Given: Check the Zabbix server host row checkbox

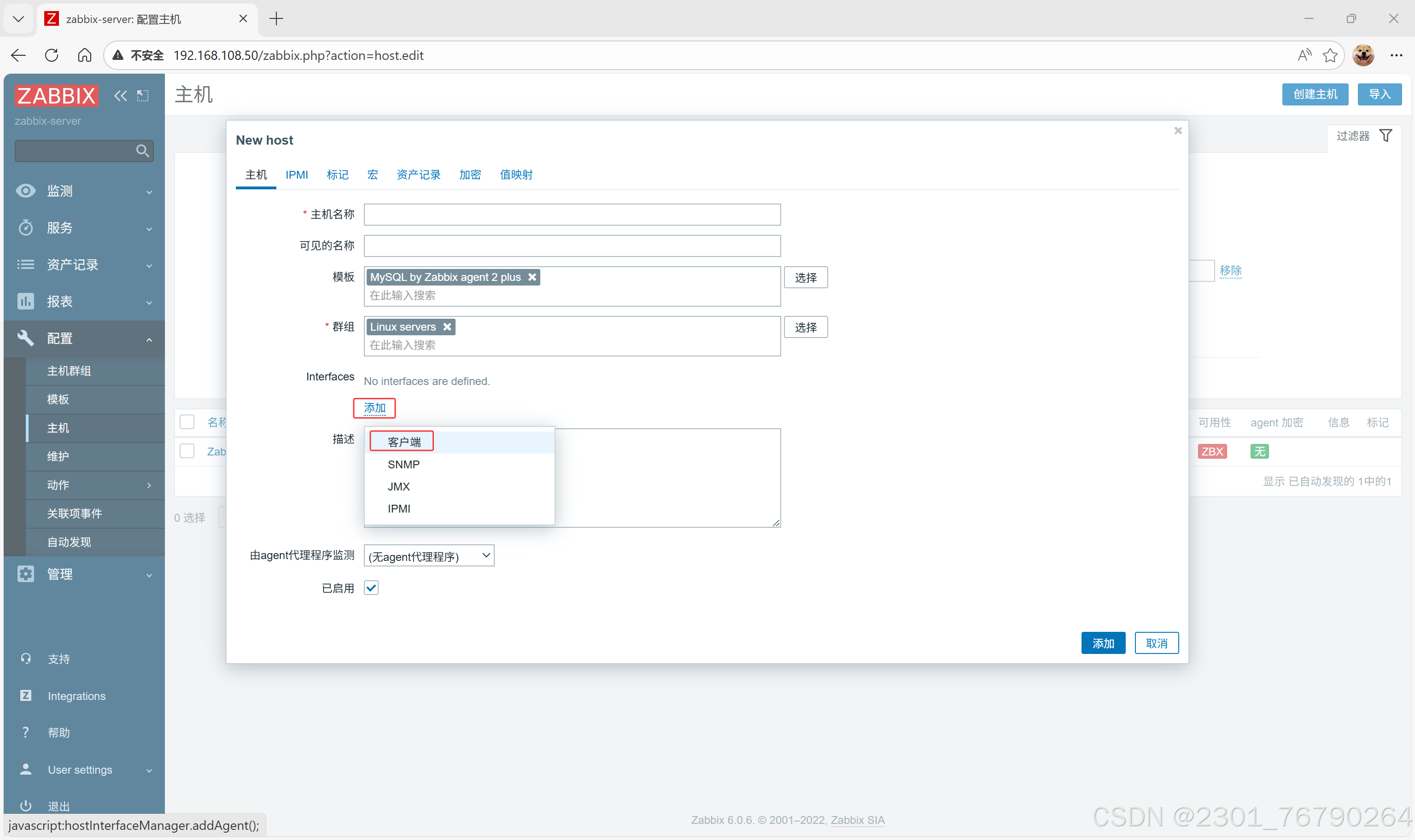Looking at the screenshot, I should [187, 451].
